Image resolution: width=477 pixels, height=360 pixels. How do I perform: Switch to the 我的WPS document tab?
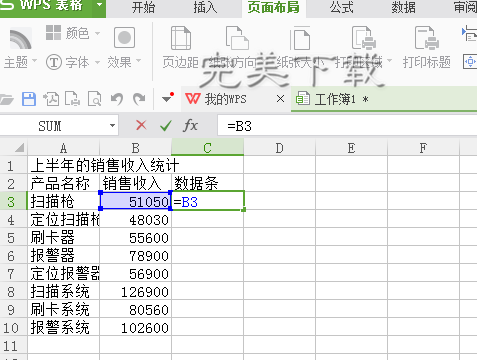coord(226,99)
